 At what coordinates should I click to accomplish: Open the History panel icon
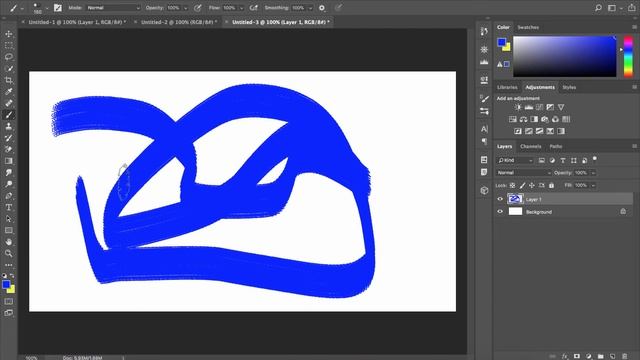click(484, 31)
